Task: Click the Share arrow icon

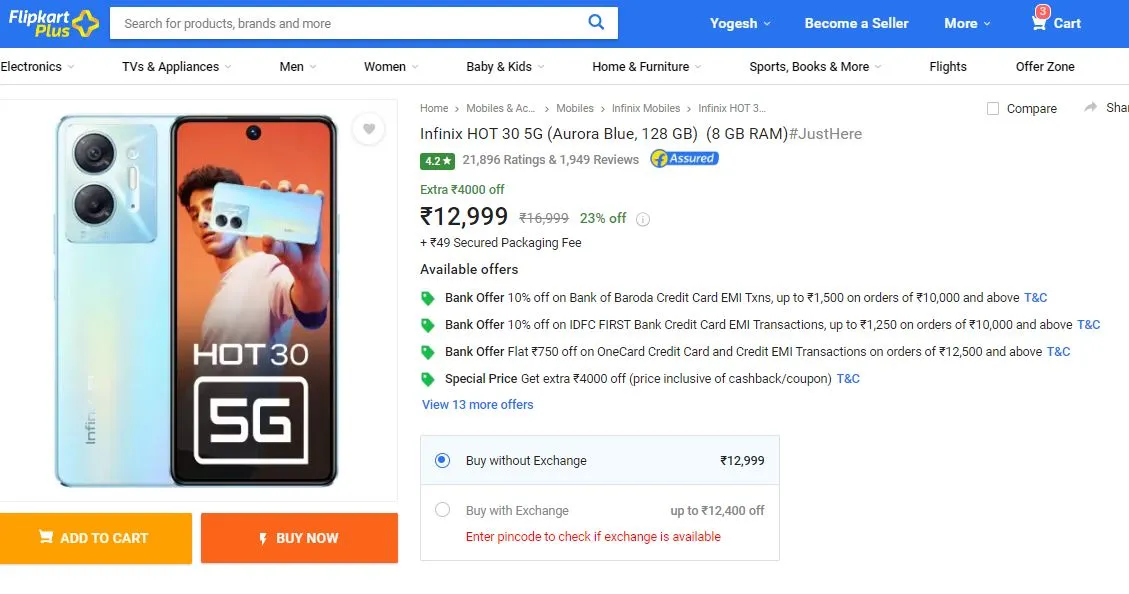Action: [x=1091, y=107]
